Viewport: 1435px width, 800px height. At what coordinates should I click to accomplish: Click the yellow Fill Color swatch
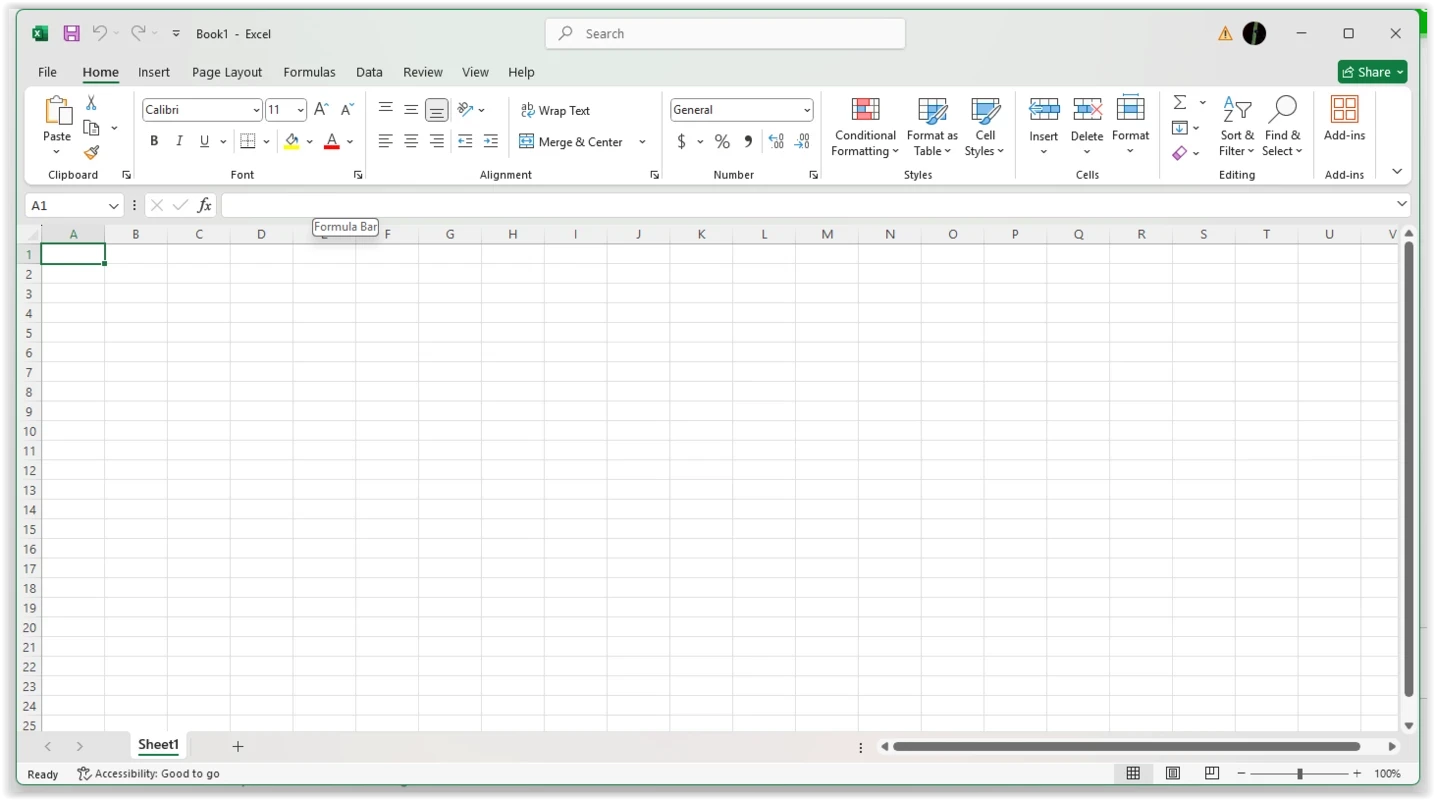click(x=291, y=142)
